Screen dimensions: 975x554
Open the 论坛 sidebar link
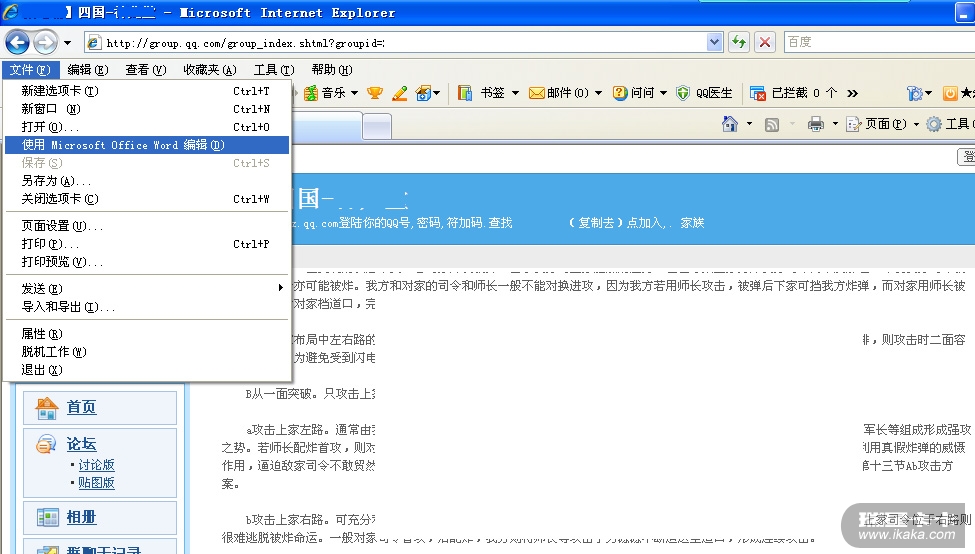(81, 444)
